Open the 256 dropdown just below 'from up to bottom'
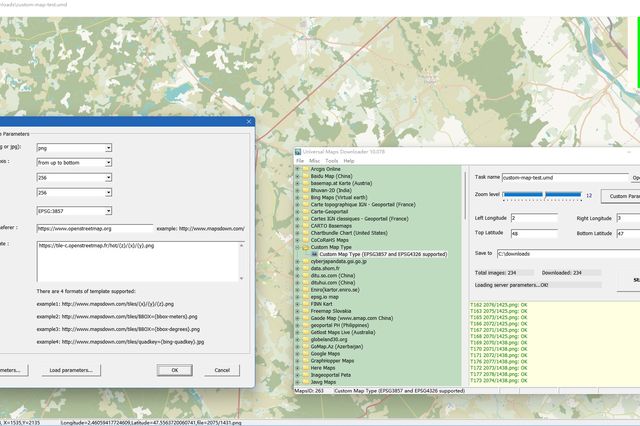The image size is (640, 426). pyautogui.click(x=108, y=178)
